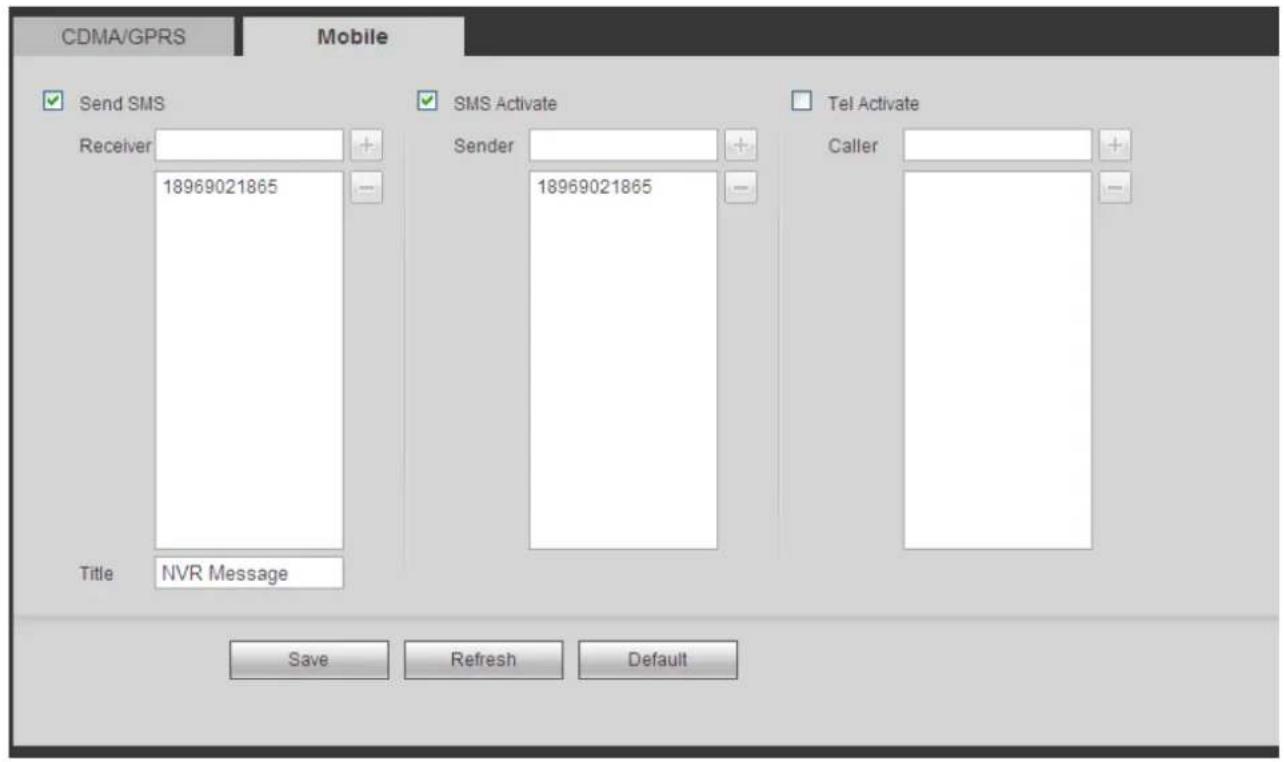Focus the Sender input field

[623, 145]
